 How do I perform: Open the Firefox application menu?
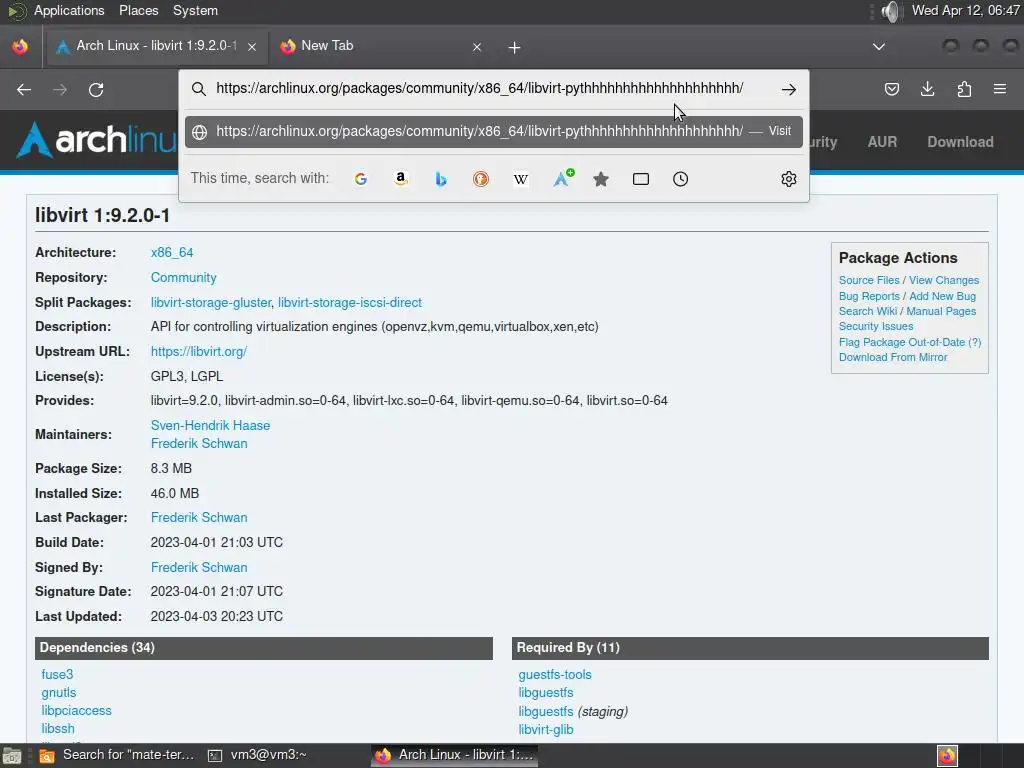point(1000,89)
